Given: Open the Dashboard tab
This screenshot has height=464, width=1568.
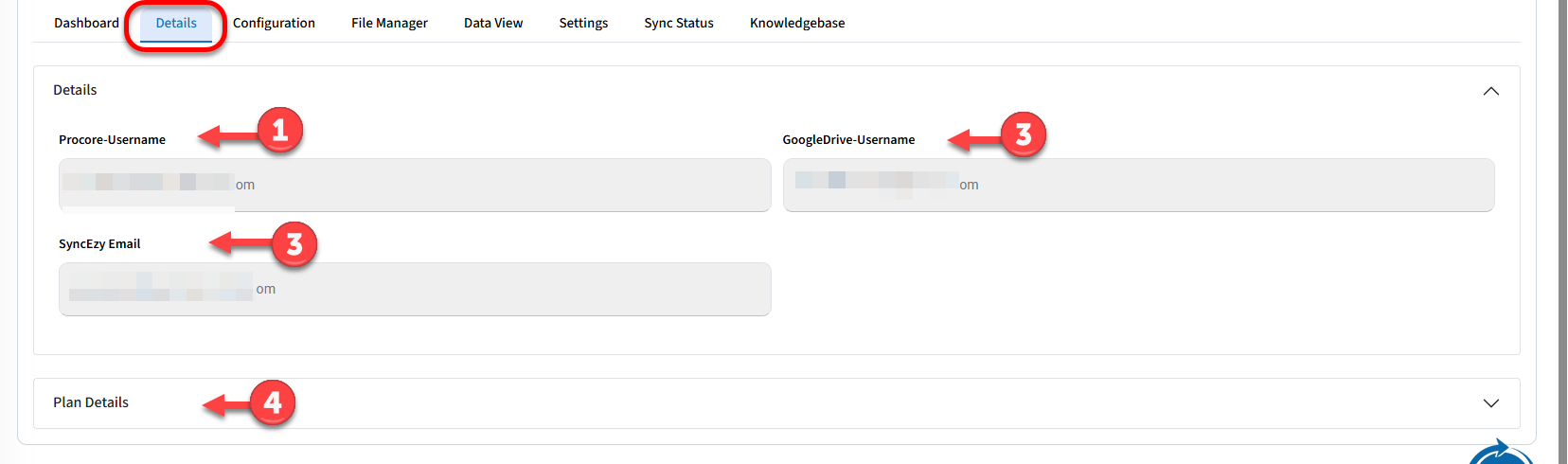Looking at the screenshot, I should point(86,23).
